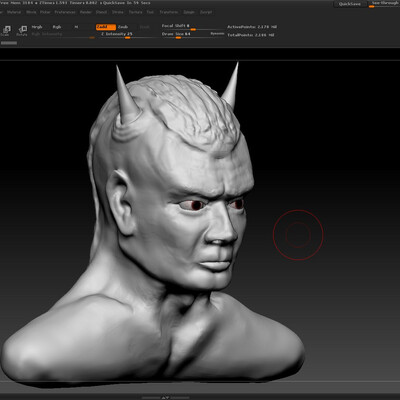Select the Scale transform icon

click(x=6, y=31)
